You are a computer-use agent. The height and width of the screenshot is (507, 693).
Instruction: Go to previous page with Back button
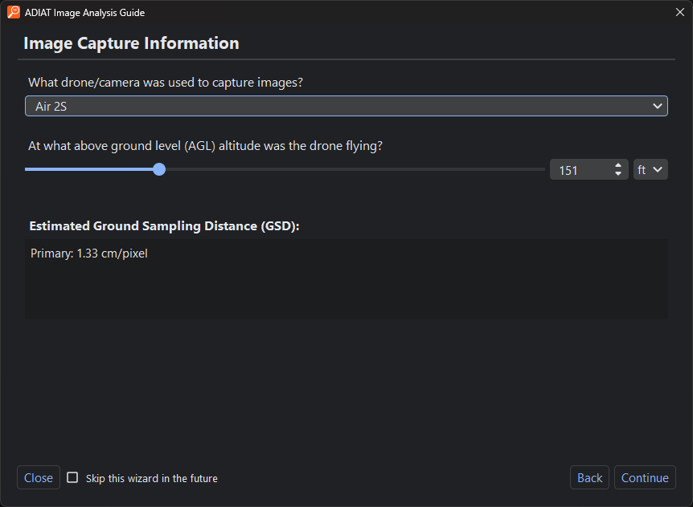pyautogui.click(x=589, y=478)
